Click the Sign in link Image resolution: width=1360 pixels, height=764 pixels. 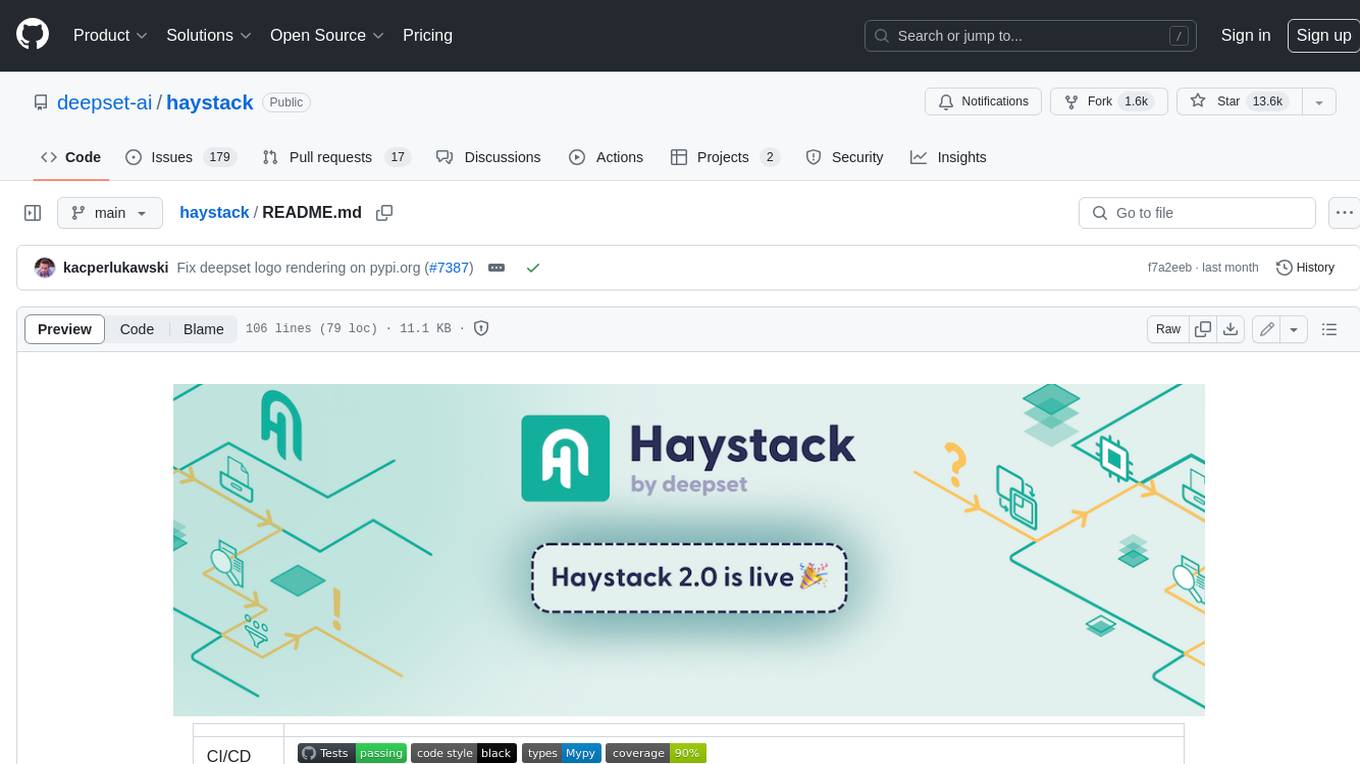1245,35
